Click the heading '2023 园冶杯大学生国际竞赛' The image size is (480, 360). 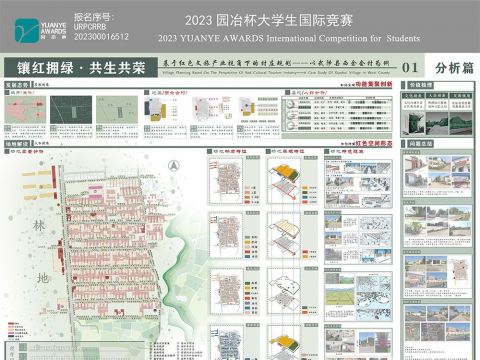tap(269, 21)
